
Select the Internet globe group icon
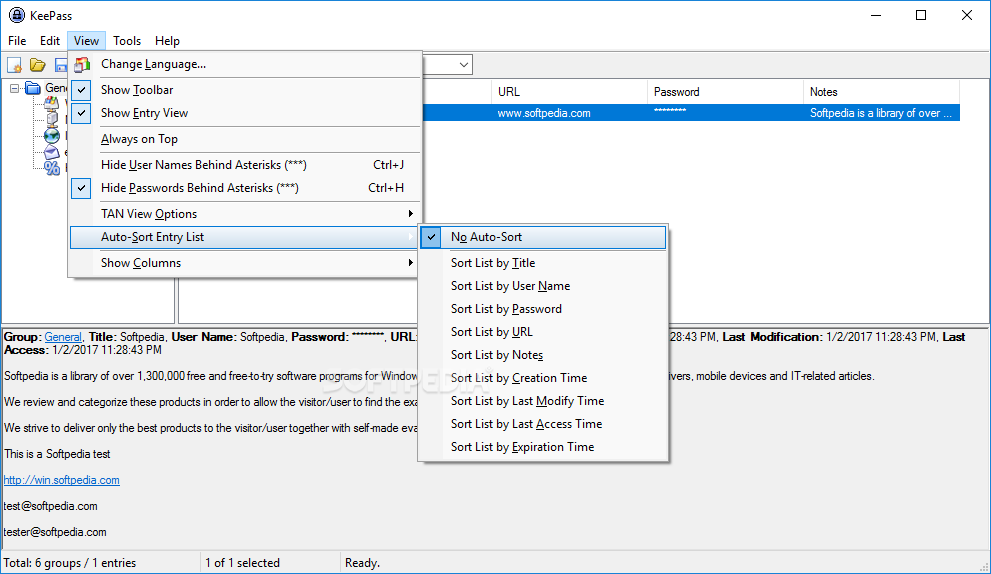point(52,135)
